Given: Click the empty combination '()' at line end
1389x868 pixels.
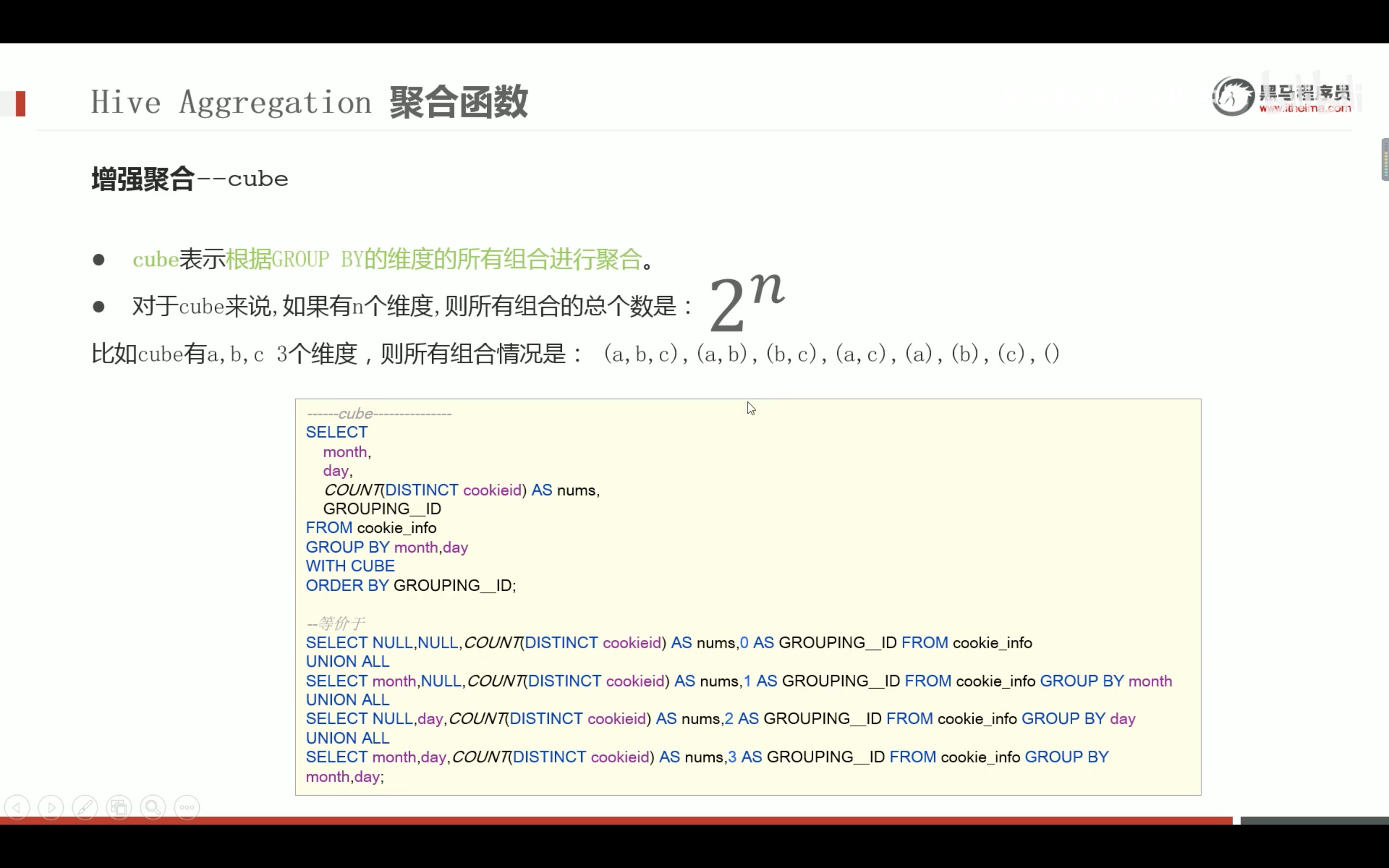Looking at the screenshot, I should point(1051,353).
